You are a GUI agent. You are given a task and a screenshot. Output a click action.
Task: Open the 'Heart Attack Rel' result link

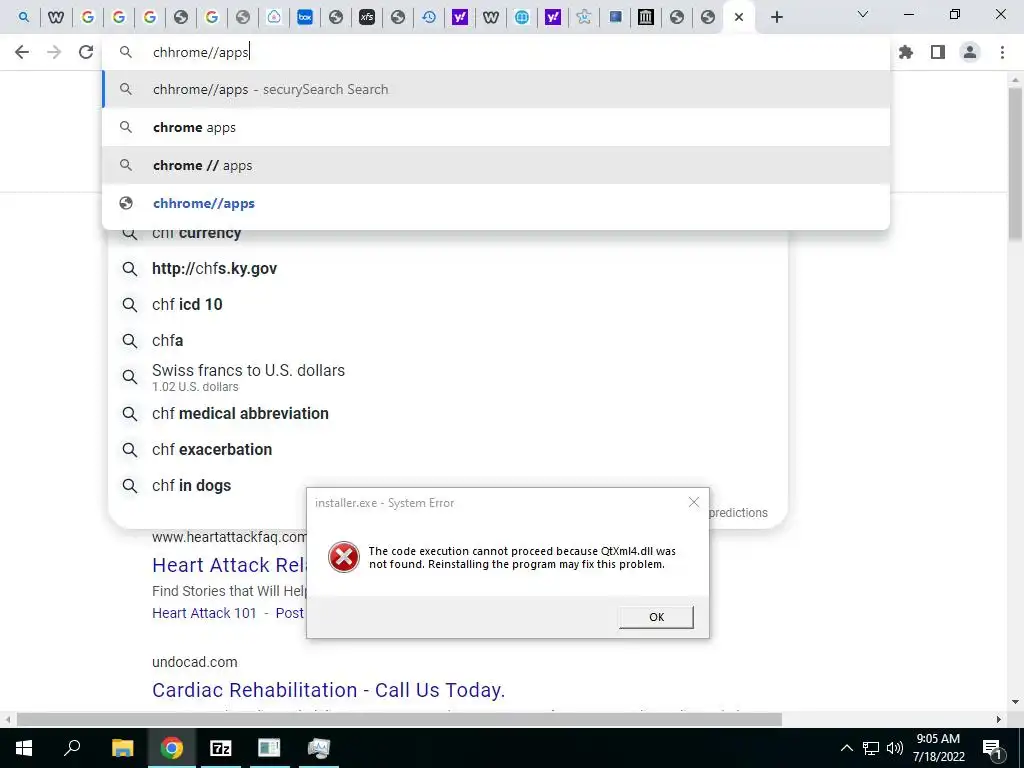(229, 565)
